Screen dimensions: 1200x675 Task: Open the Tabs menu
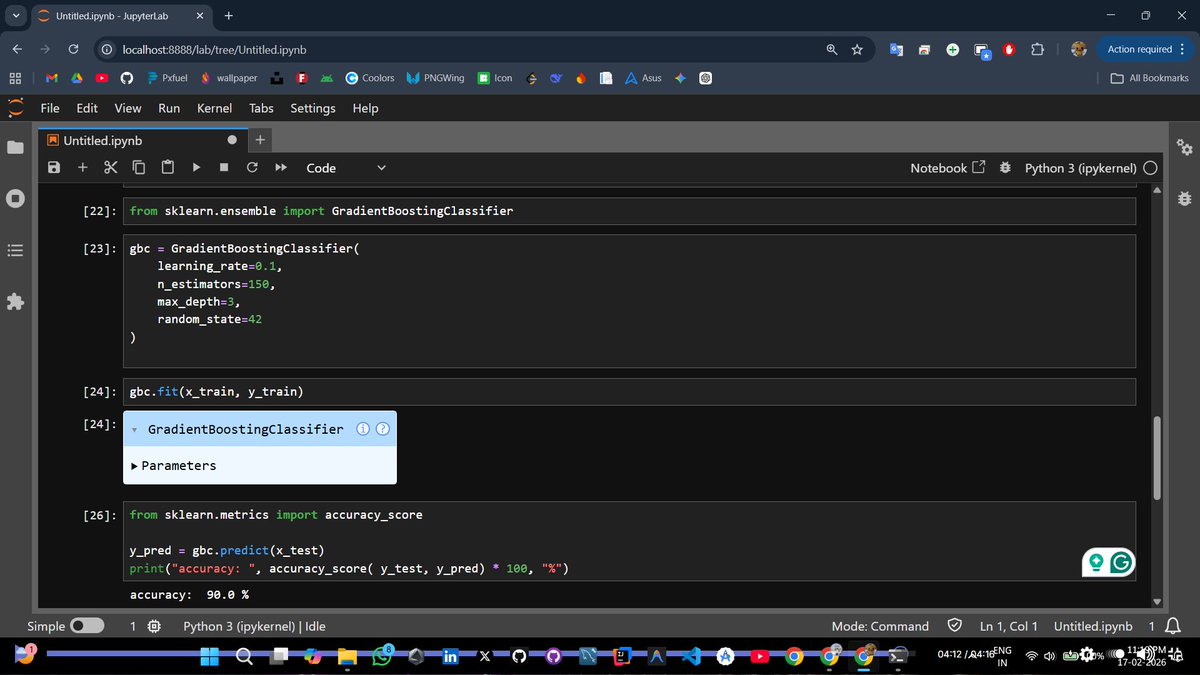[x=261, y=108]
